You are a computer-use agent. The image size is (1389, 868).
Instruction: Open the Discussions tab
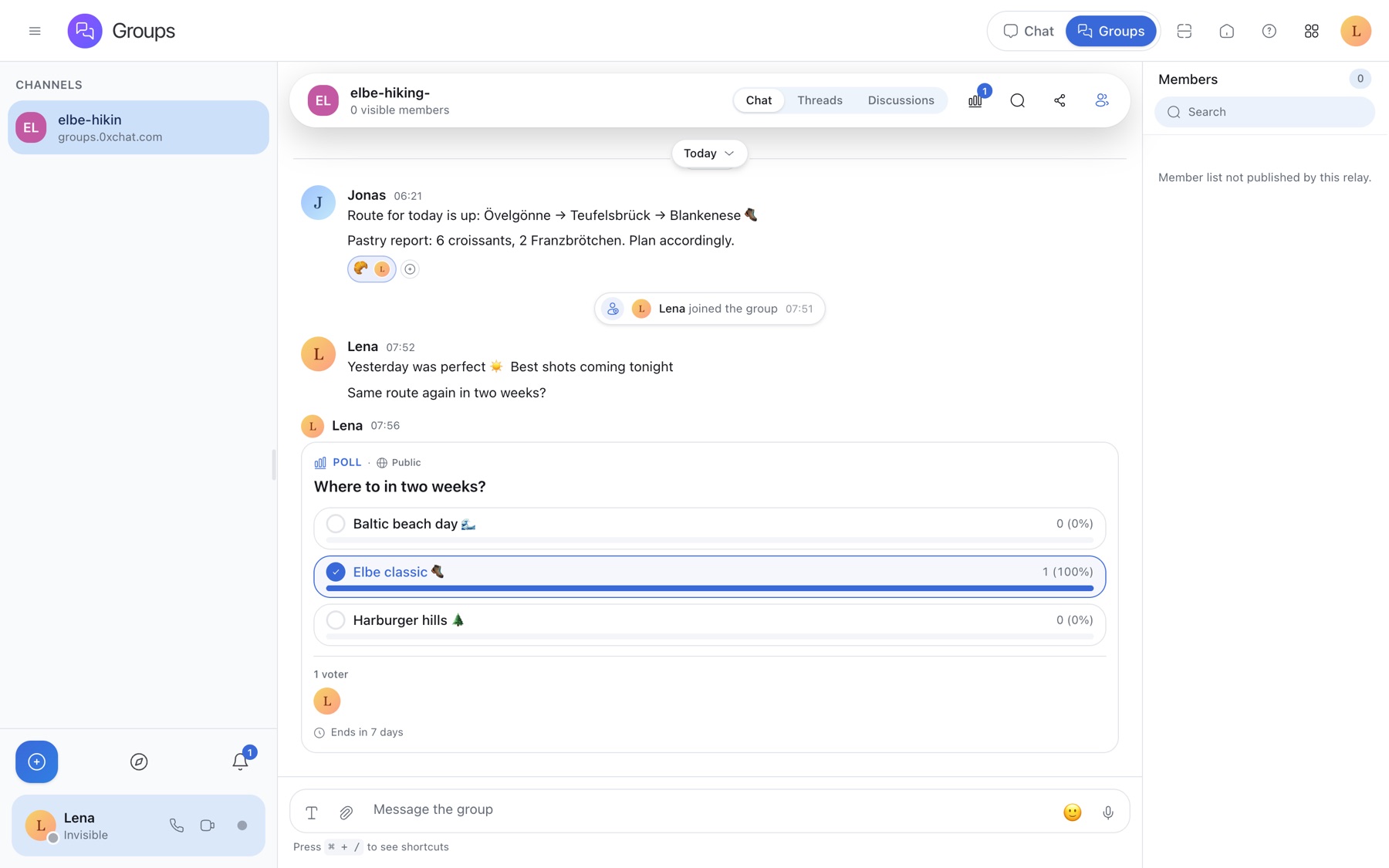[901, 100]
